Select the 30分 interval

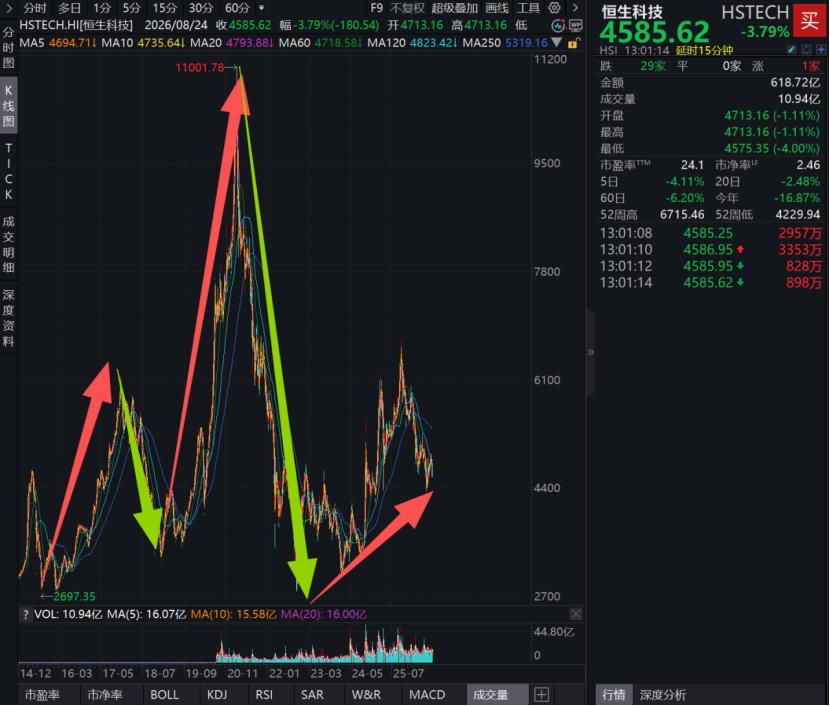pos(201,8)
